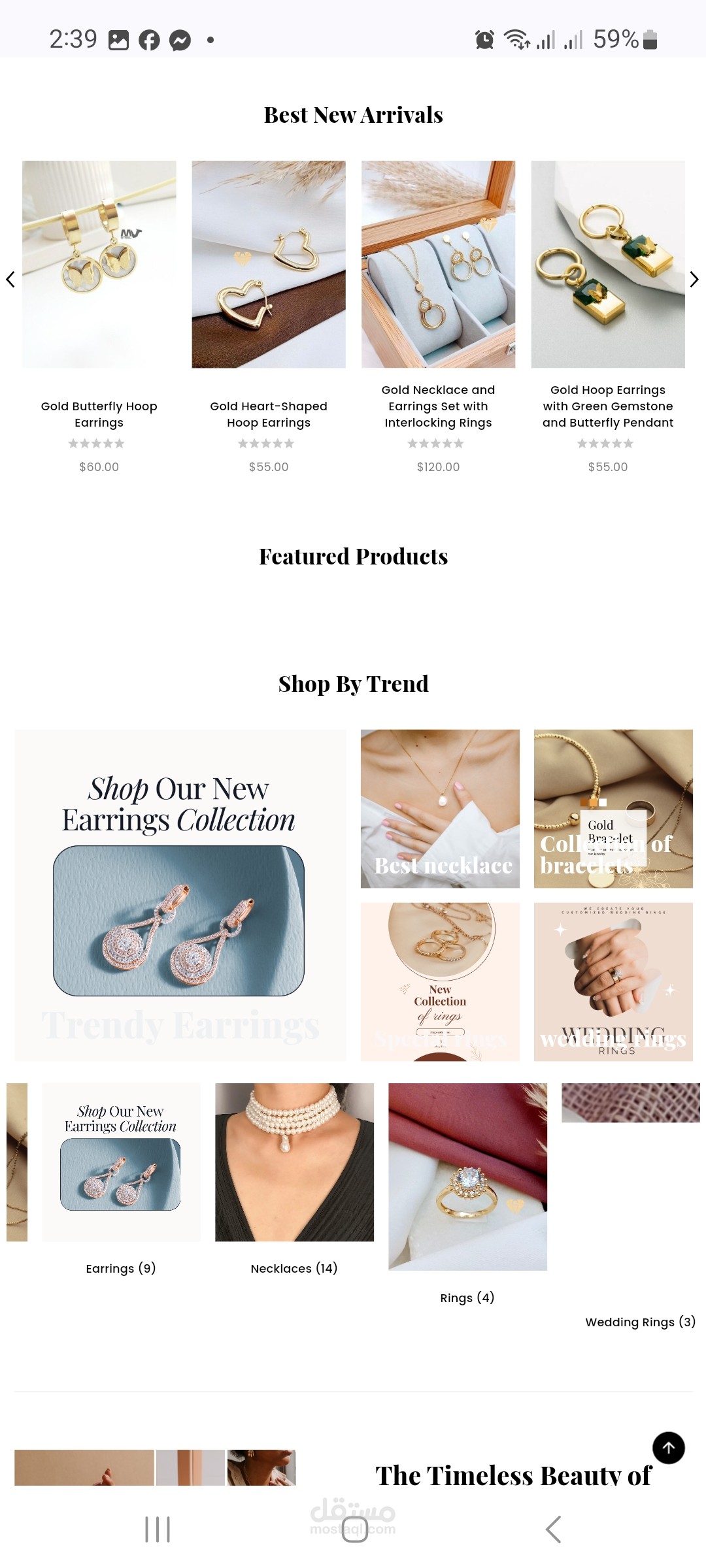Show next arrivals with right carousel arrow
This screenshot has width=706, height=1568.
click(x=694, y=280)
